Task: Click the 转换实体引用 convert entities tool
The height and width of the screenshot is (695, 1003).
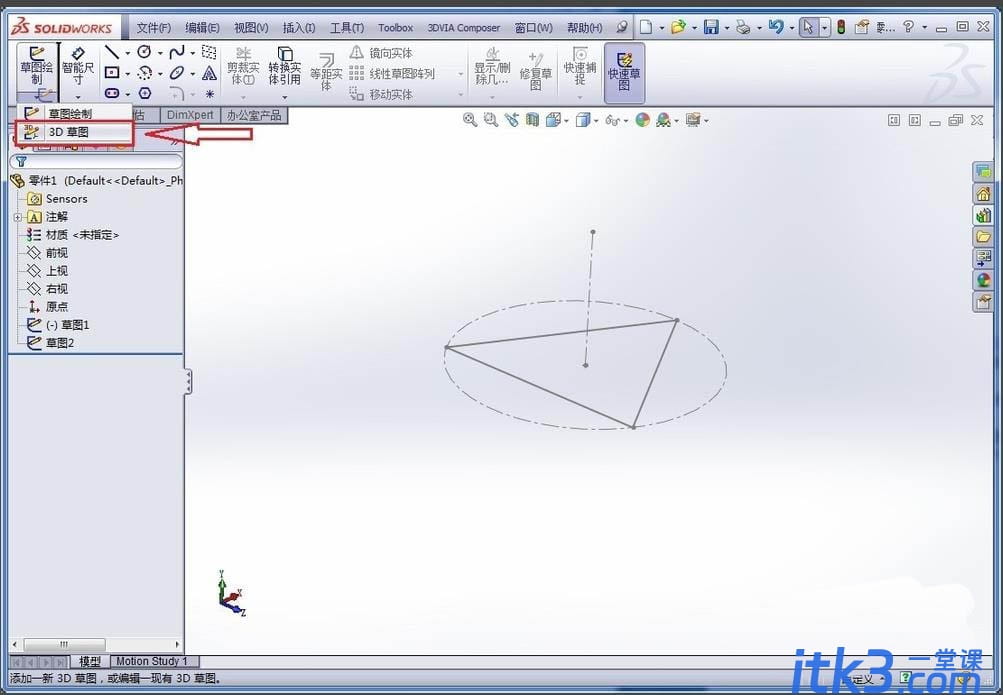Action: [285, 65]
